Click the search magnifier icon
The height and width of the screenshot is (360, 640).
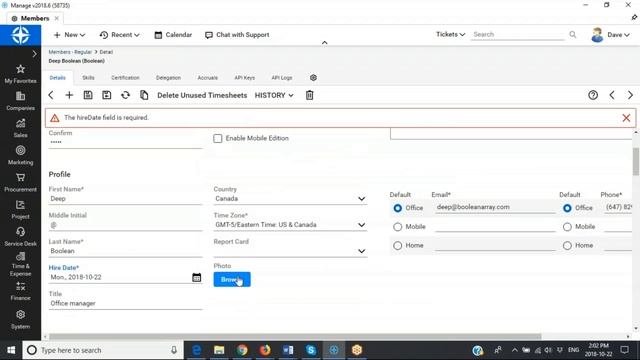pos(573,35)
